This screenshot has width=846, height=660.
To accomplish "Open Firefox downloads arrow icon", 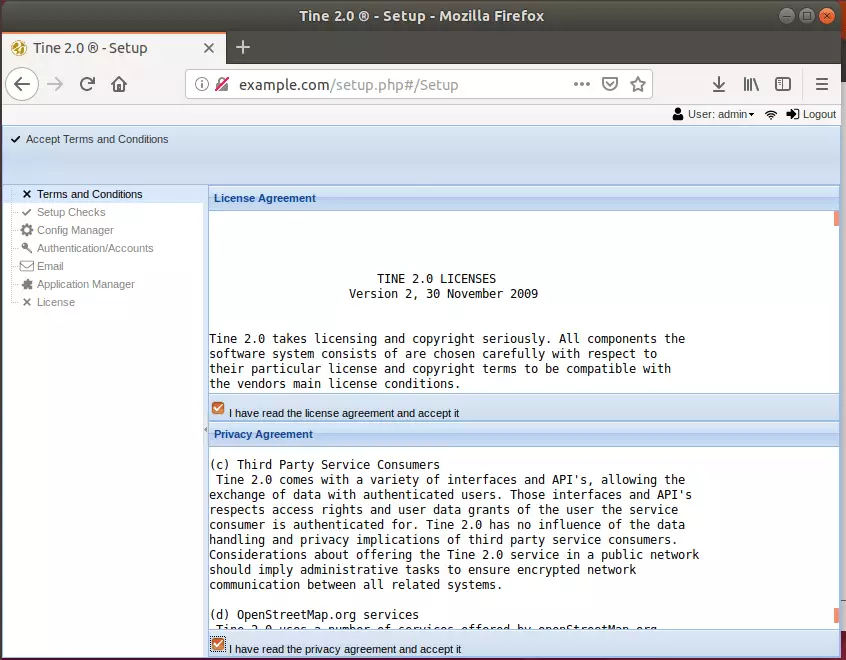I will point(719,84).
